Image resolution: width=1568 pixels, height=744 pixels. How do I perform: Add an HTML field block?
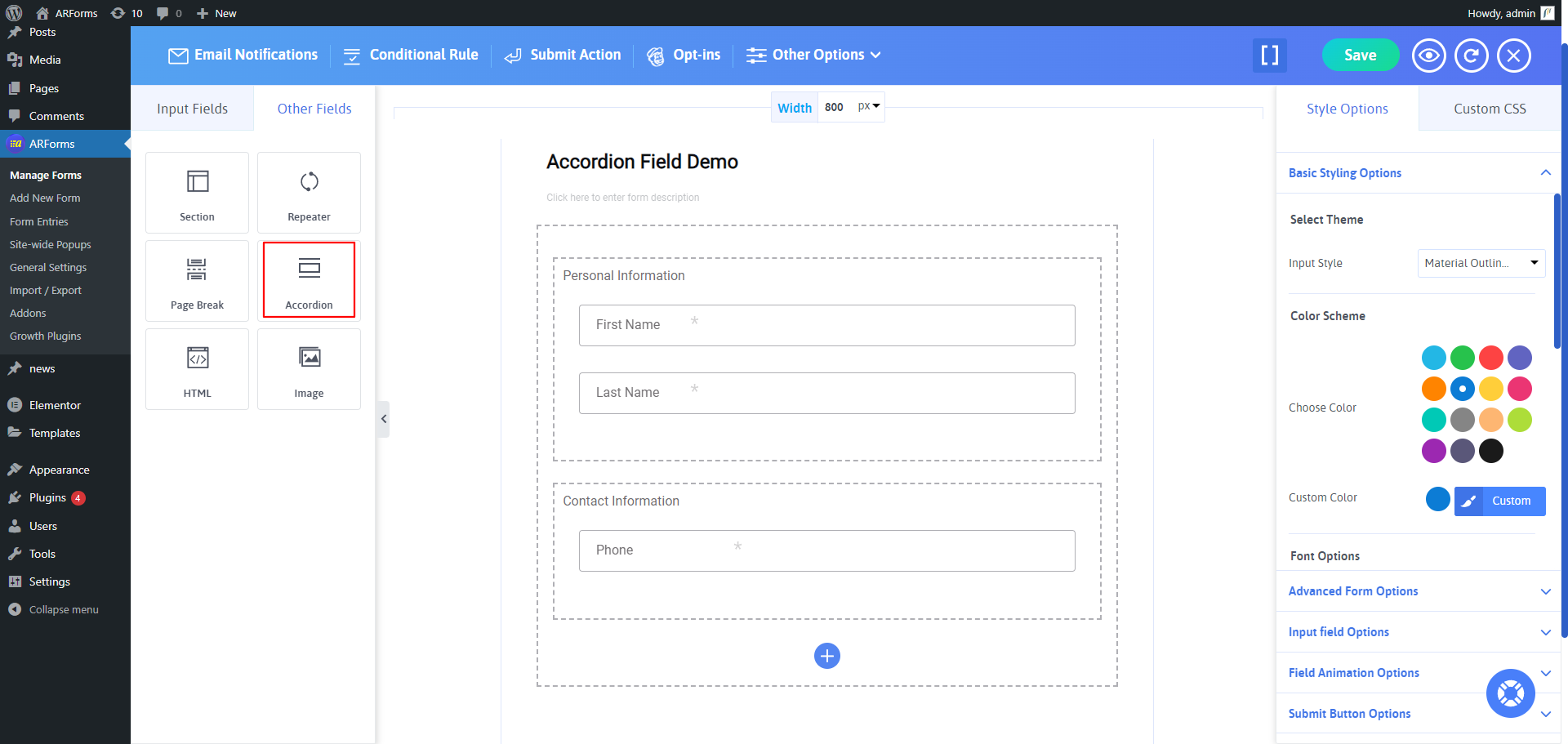197,368
